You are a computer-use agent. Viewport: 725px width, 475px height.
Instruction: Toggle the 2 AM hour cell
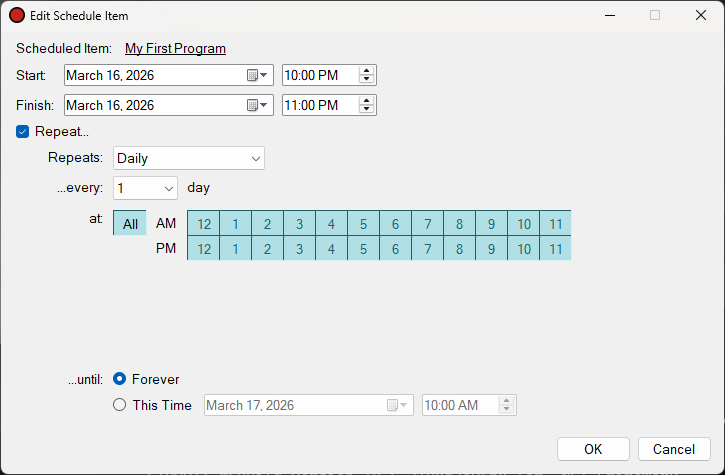[267, 223]
